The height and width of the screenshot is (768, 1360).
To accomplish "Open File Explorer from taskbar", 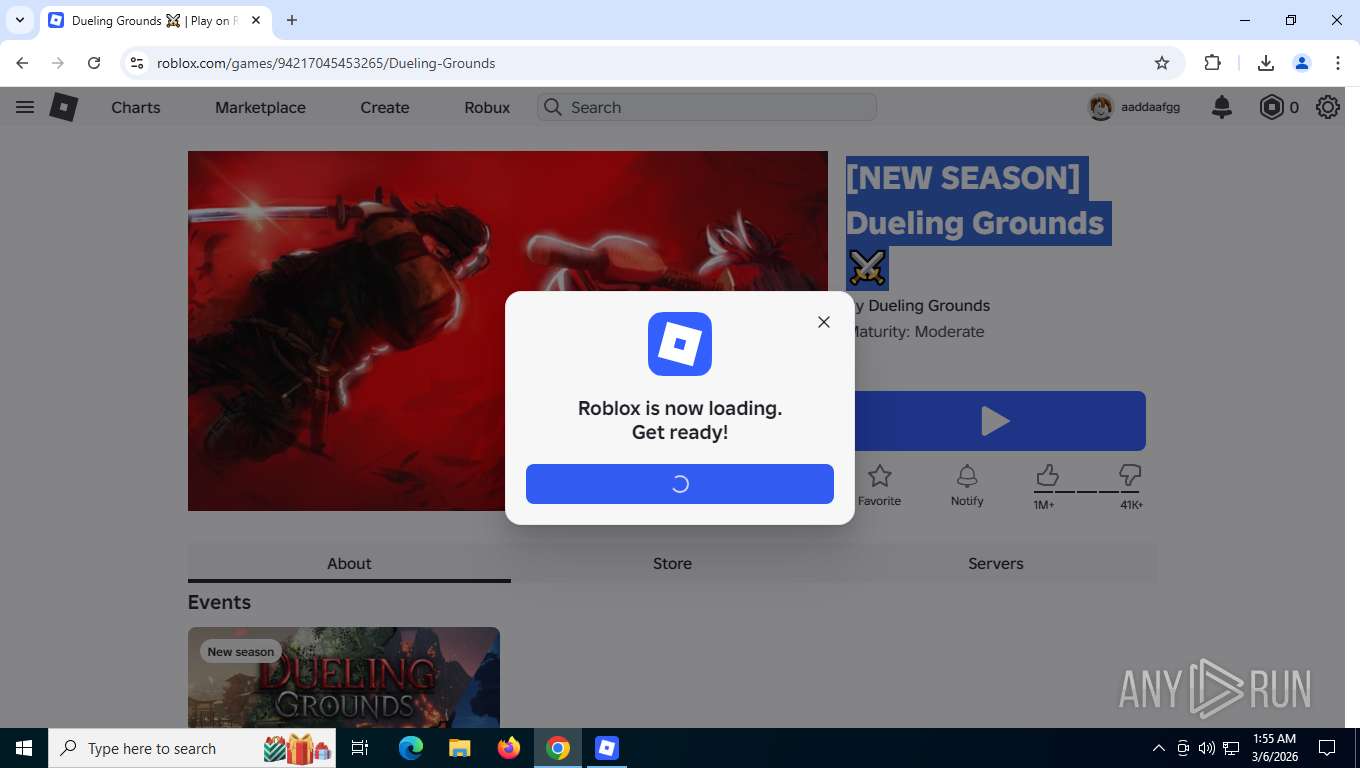I will click(459, 748).
